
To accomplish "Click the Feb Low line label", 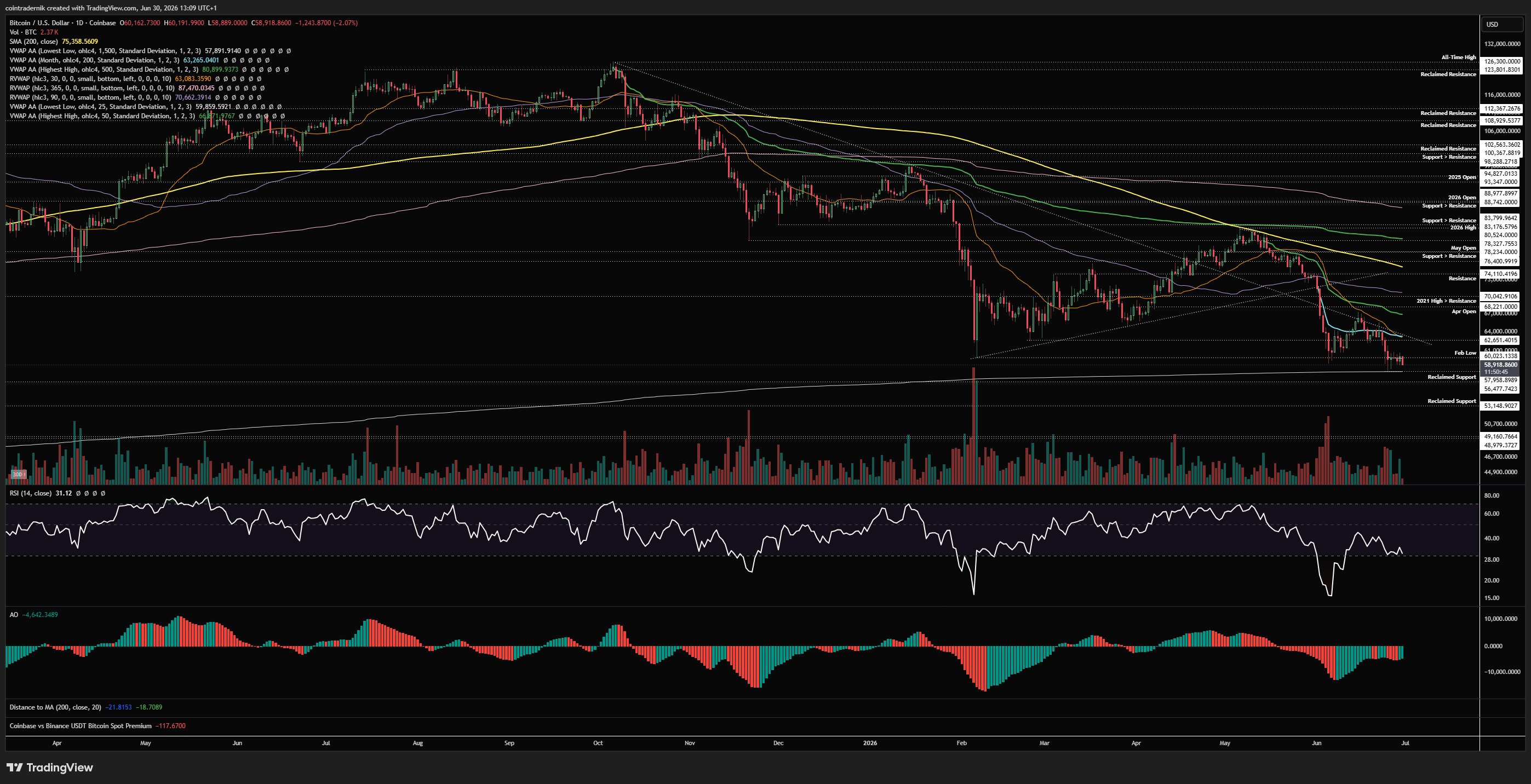I will point(1465,353).
